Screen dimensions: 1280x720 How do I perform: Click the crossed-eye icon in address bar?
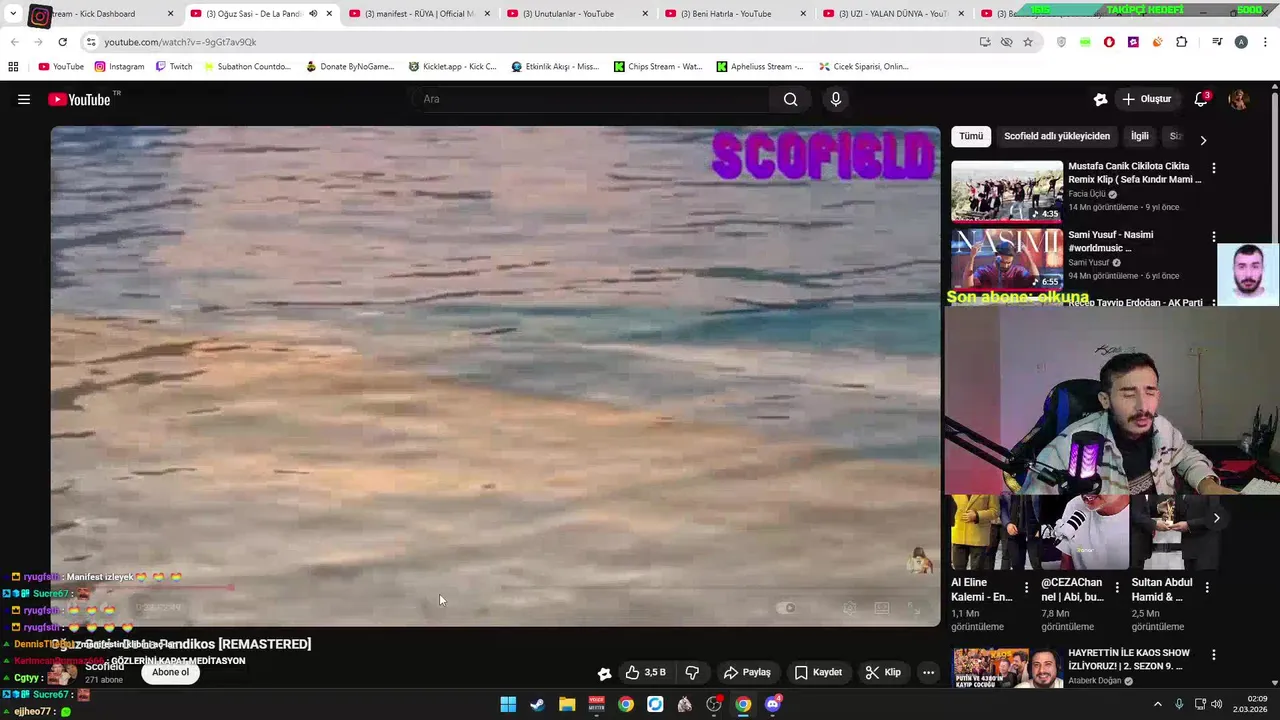point(1006,42)
